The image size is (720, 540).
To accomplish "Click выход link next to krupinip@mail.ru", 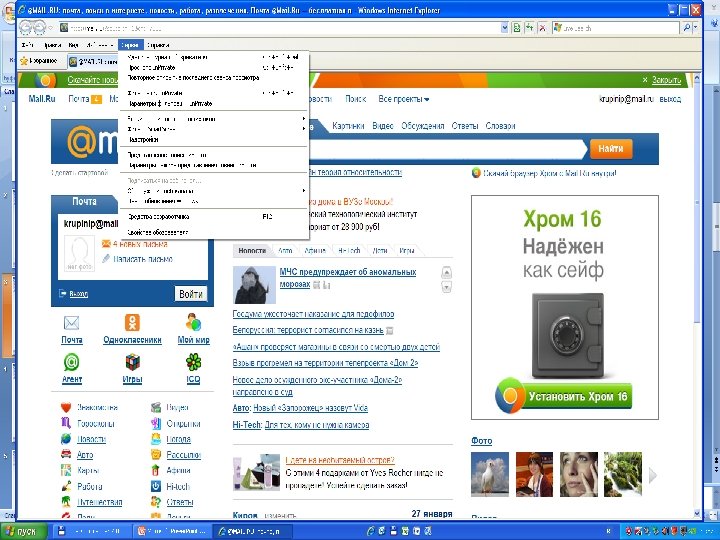I will pos(670,99).
